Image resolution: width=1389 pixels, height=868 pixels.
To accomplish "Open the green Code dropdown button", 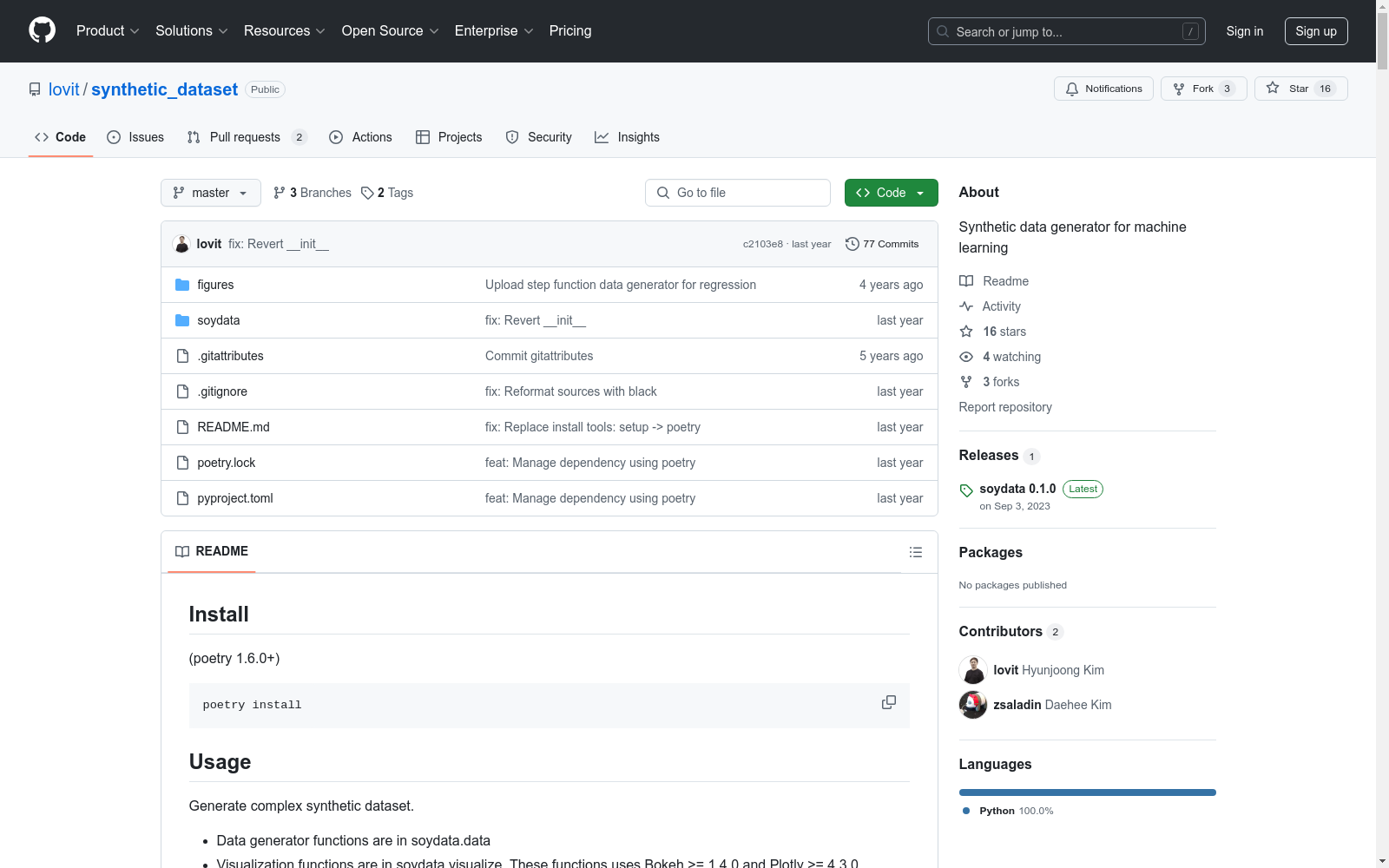I will 891,193.
